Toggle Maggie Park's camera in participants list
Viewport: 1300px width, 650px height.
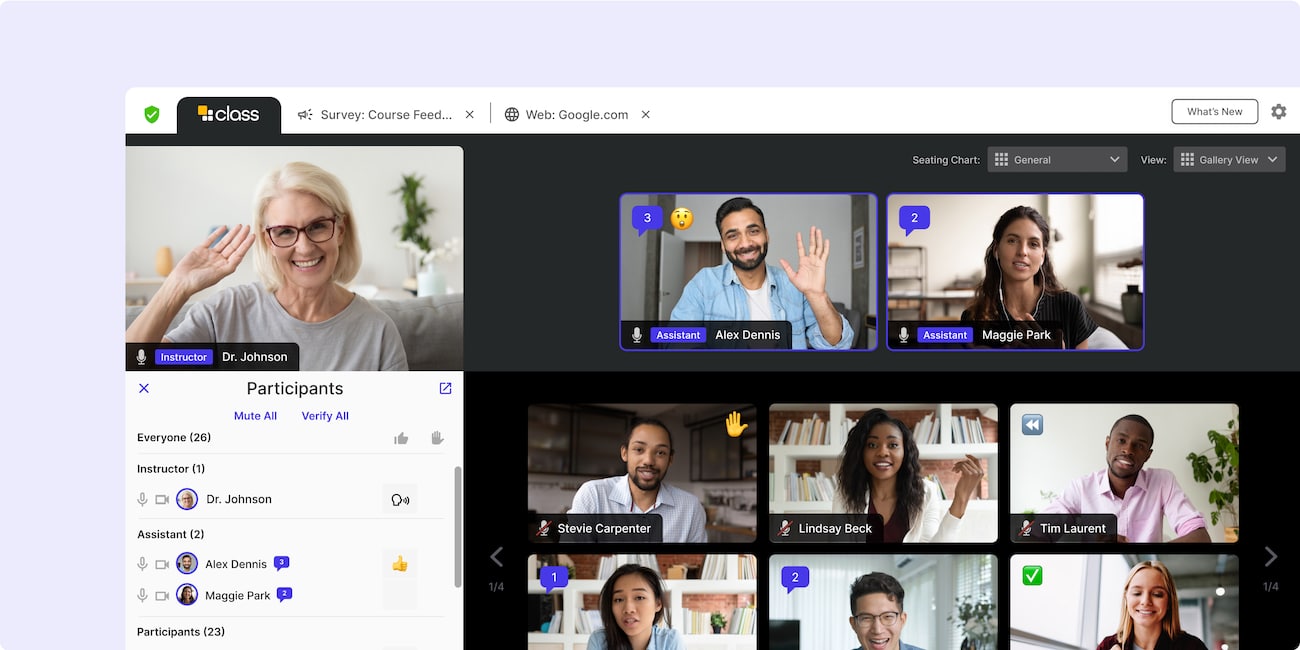(163, 594)
